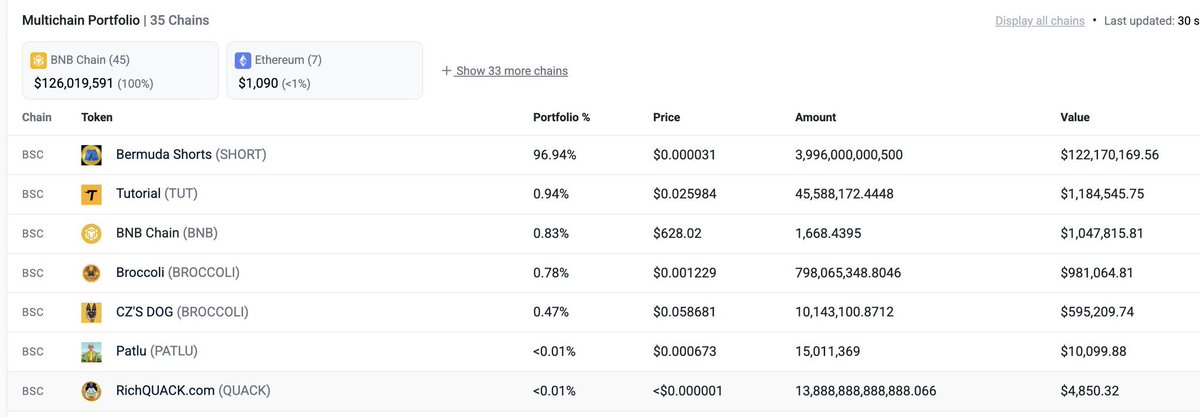
Task: Click the $4,850.32 value cell
Action: [x=1090, y=390]
